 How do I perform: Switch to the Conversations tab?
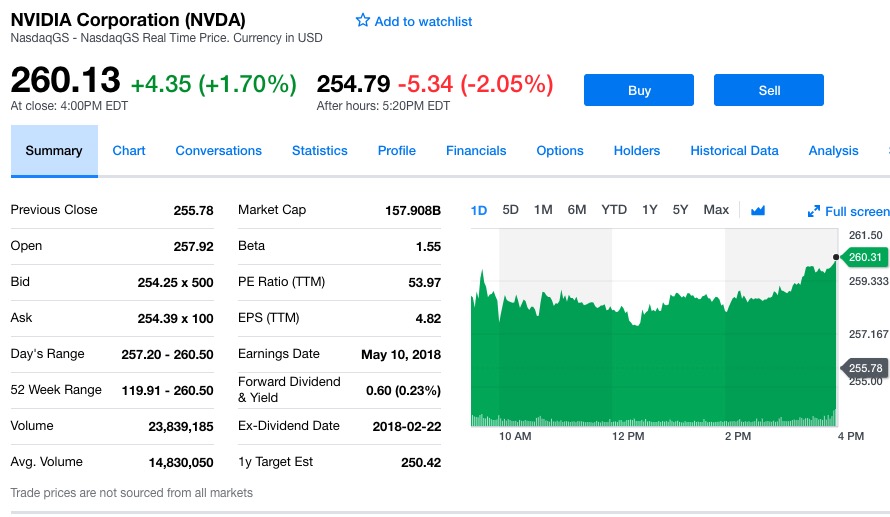[x=218, y=151]
